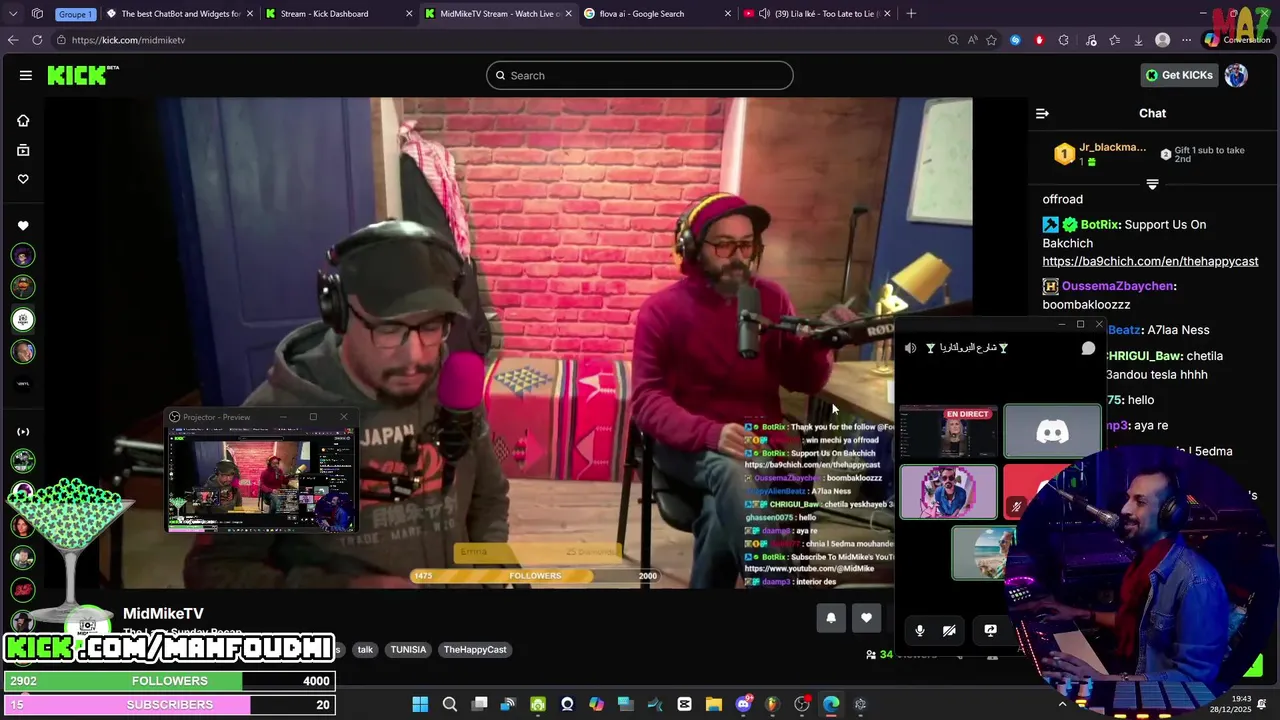Select the Discord logo participant tile

coord(1051,432)
